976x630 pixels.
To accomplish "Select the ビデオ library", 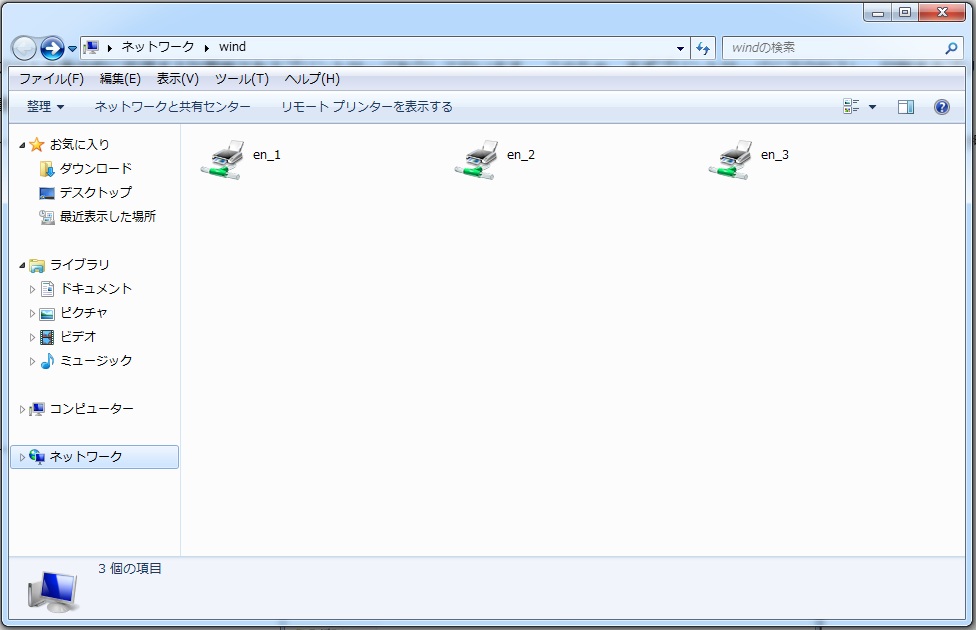I will click(x=78, y=337).
